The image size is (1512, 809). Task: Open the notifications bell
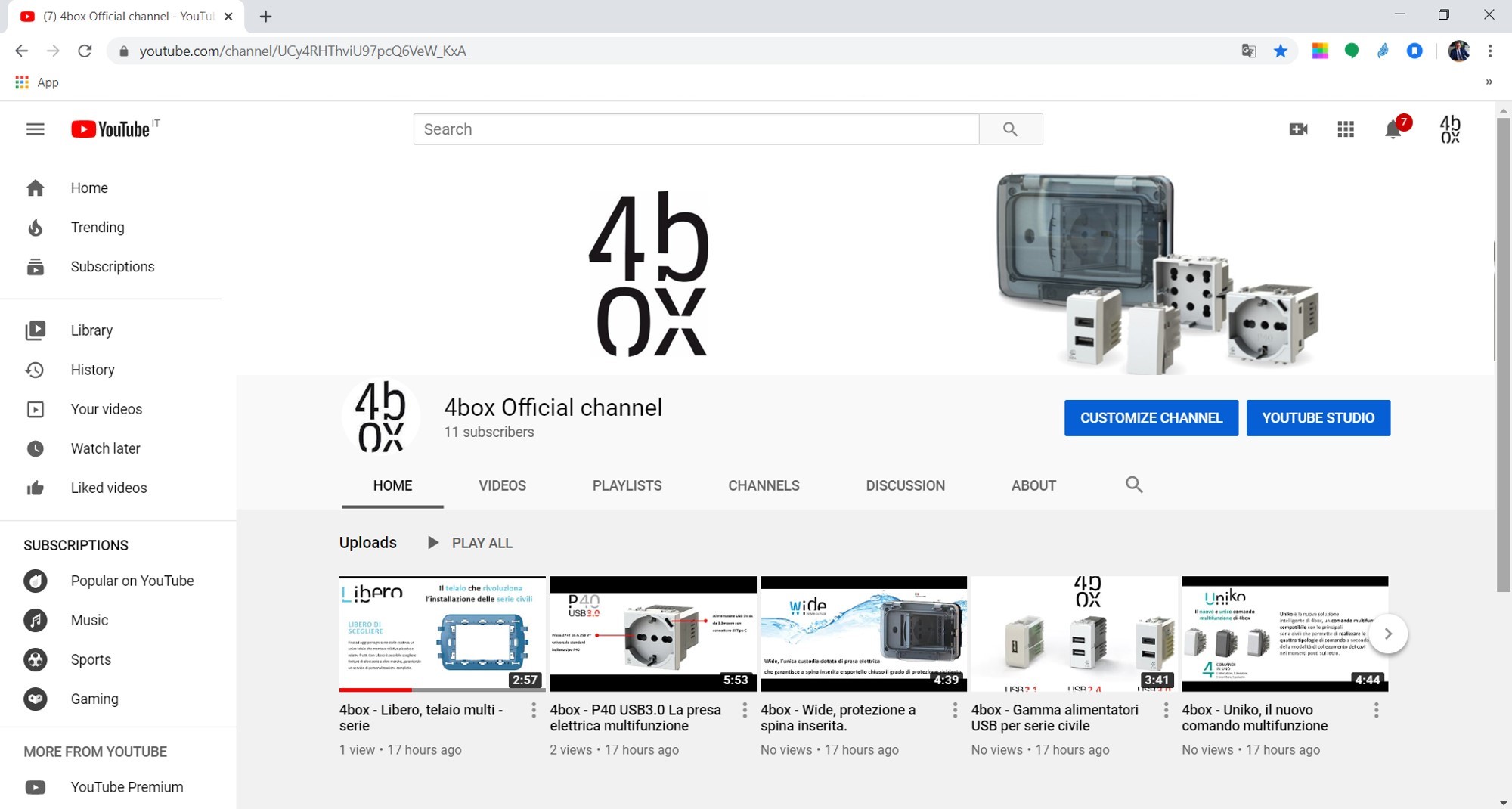1393,129
